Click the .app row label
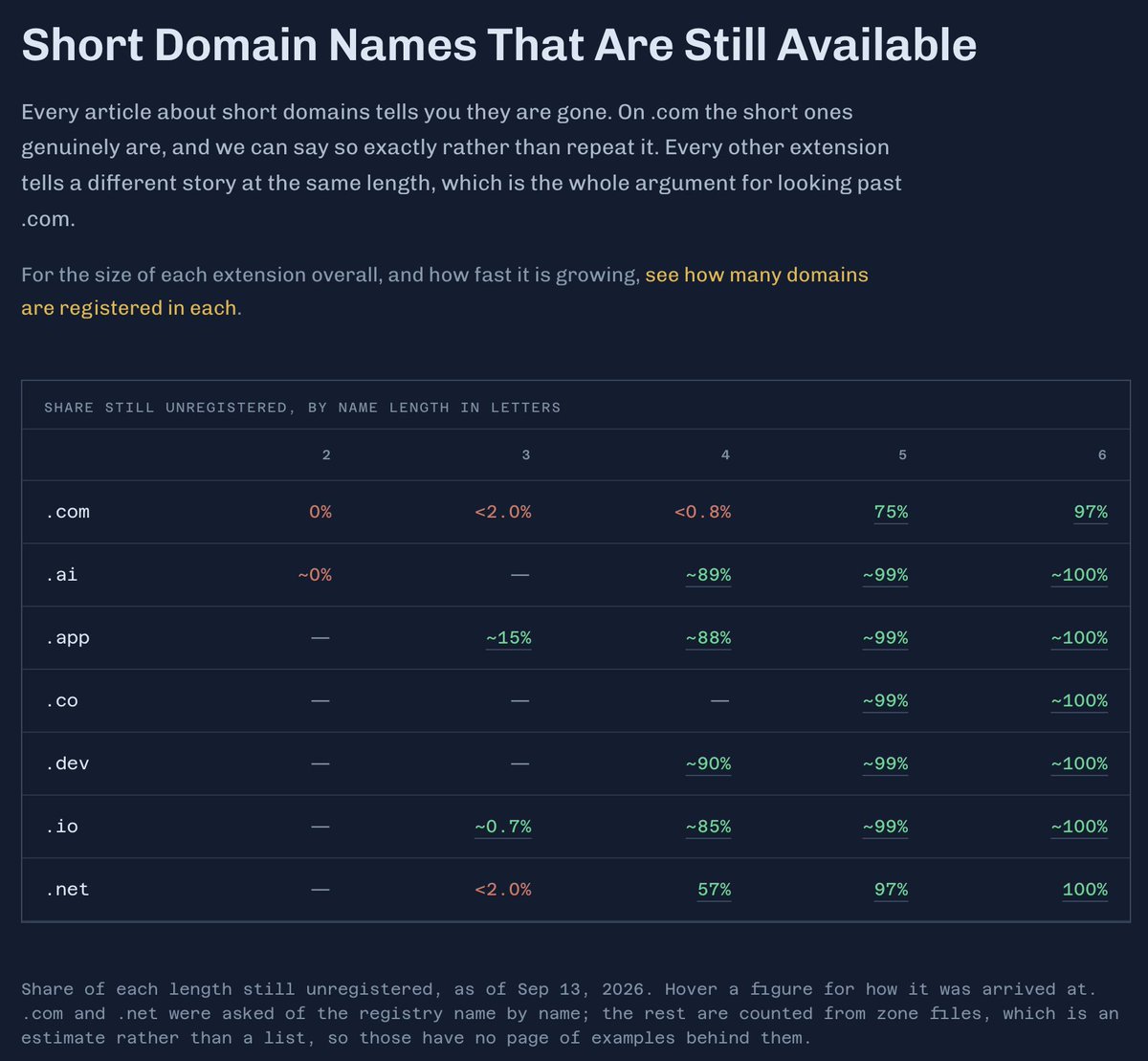 tap(67, 638)
